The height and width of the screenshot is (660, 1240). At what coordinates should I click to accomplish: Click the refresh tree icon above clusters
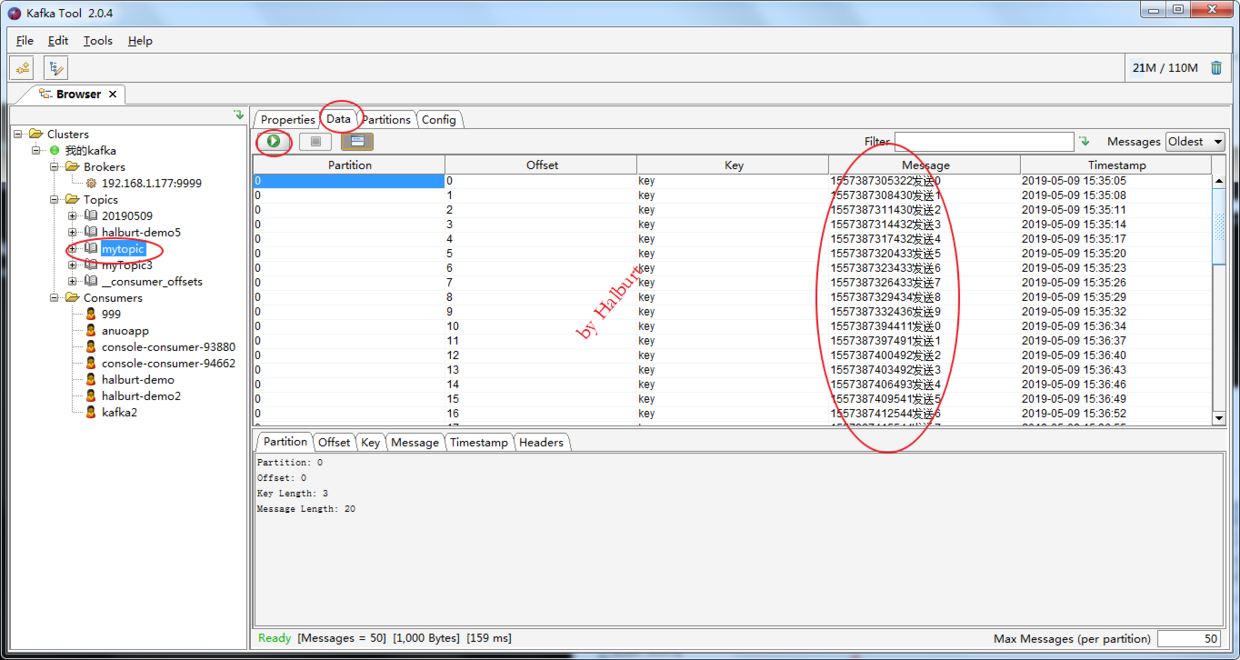click(238, 115)
